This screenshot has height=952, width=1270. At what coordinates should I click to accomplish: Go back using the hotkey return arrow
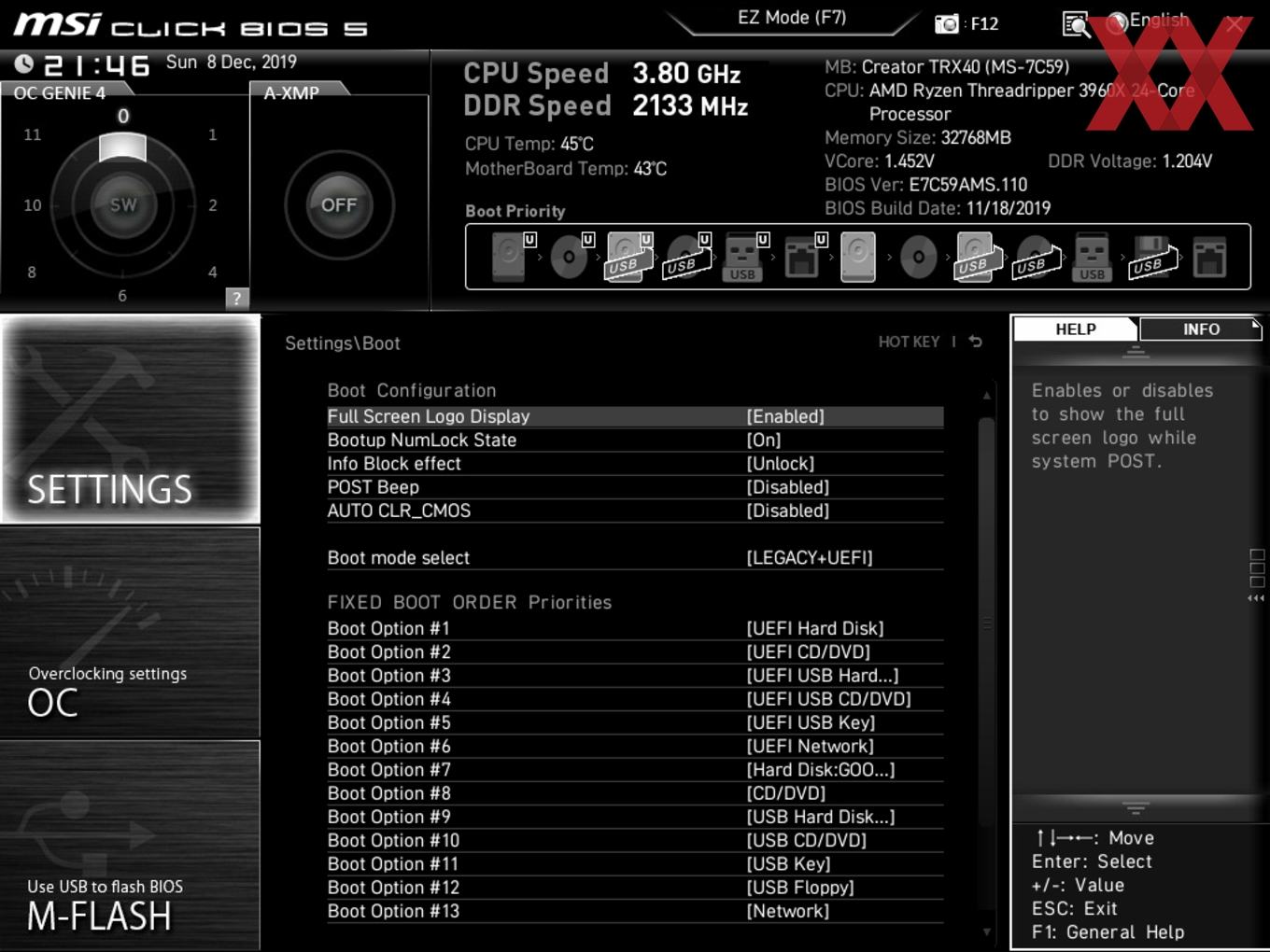pos(976,342)
